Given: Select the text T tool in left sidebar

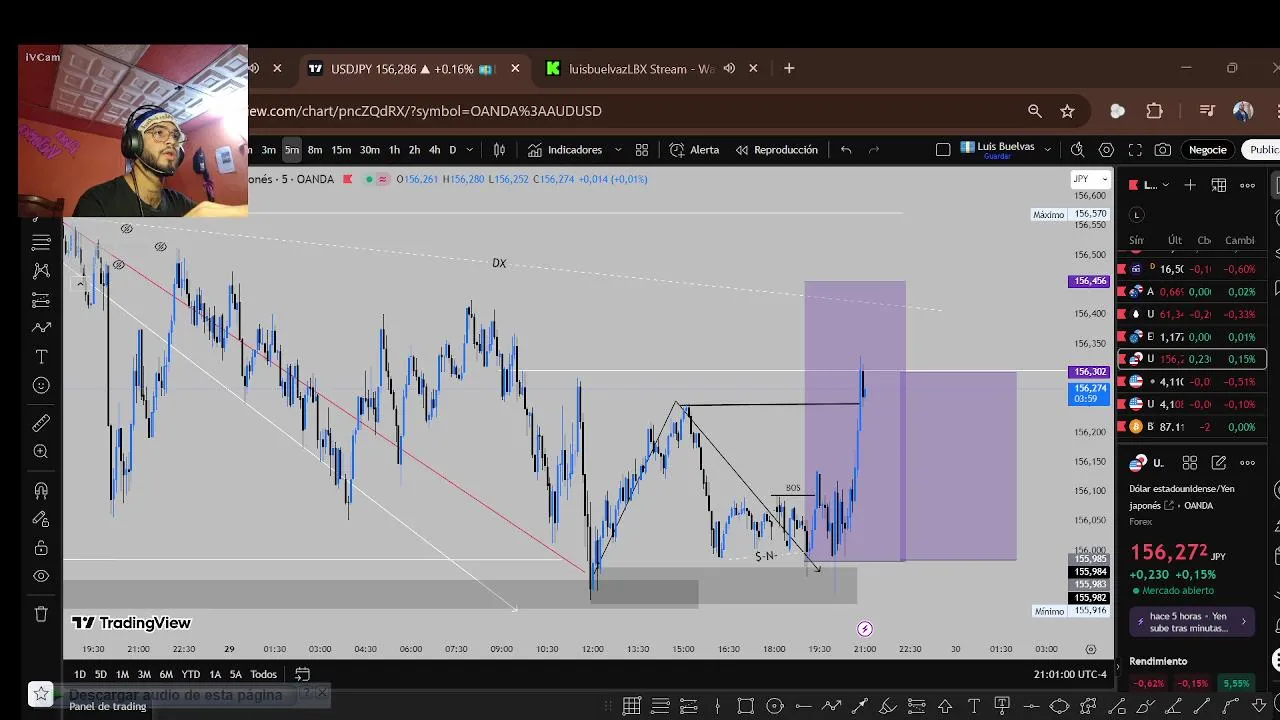Looking at the screenshot, I should point(41,357).
